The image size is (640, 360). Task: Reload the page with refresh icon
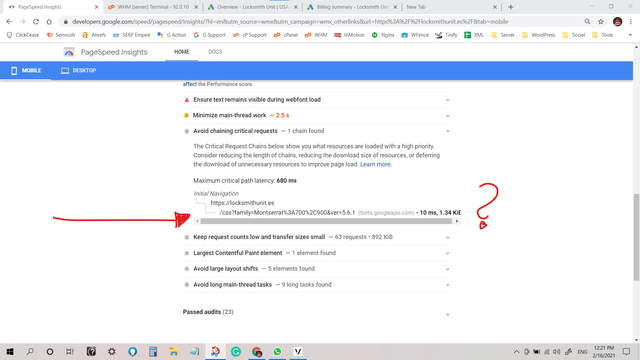coord(36,22)
